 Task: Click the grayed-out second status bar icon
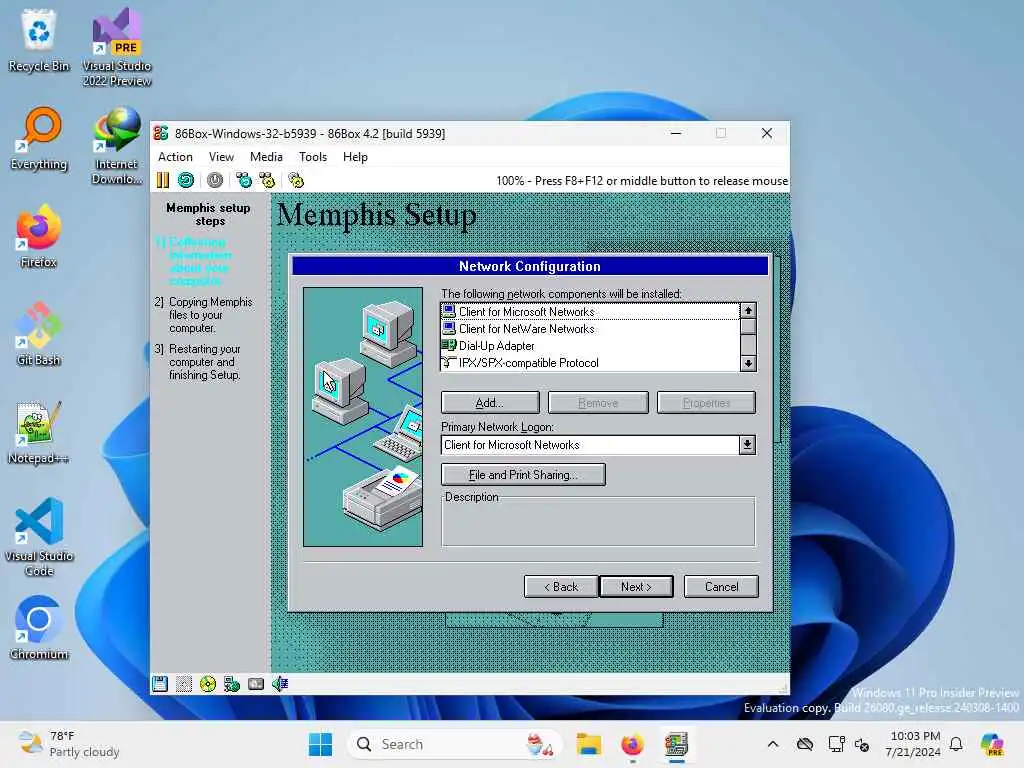click(x=184, y=684)
